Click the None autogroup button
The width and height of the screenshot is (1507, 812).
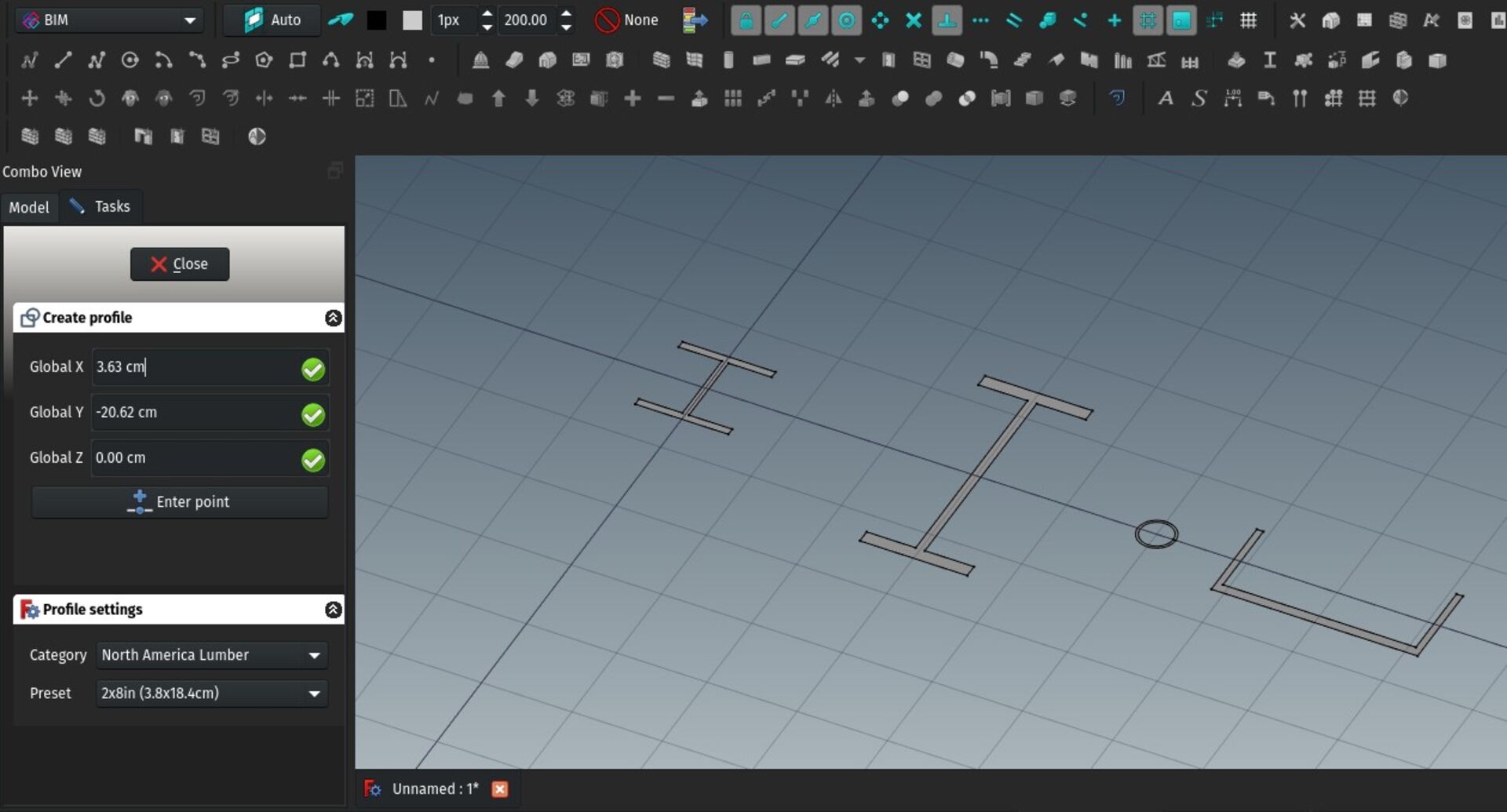(x=626, y=20)
